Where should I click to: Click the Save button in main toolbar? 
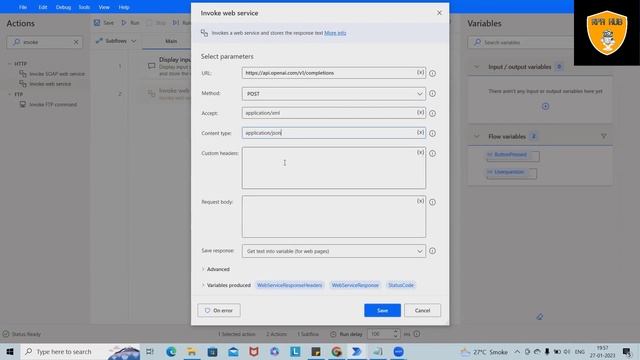104,23
